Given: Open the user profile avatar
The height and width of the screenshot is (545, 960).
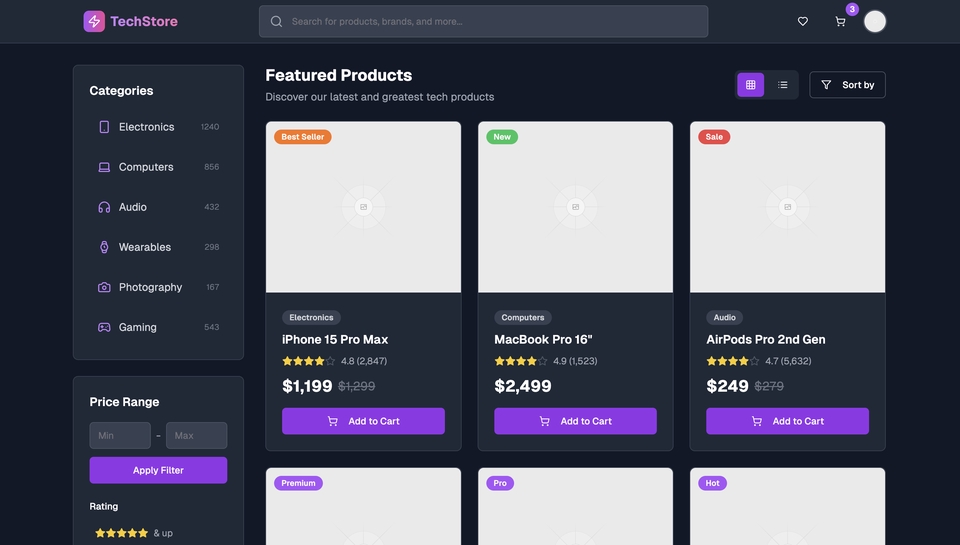Looking at the screenshot, I should (x=874, y=21).
